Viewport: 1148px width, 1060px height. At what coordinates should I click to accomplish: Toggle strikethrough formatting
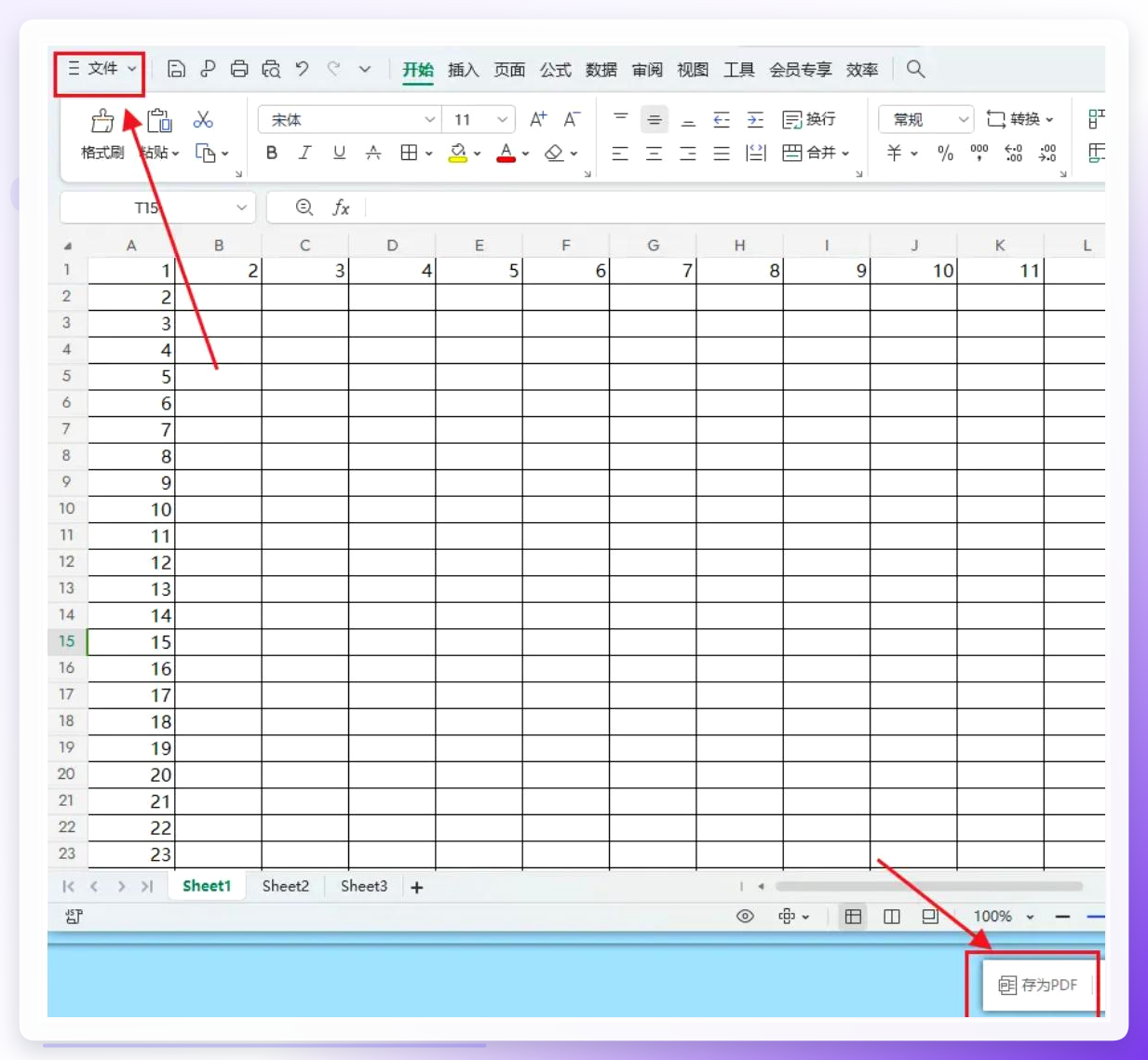(373, 153)
